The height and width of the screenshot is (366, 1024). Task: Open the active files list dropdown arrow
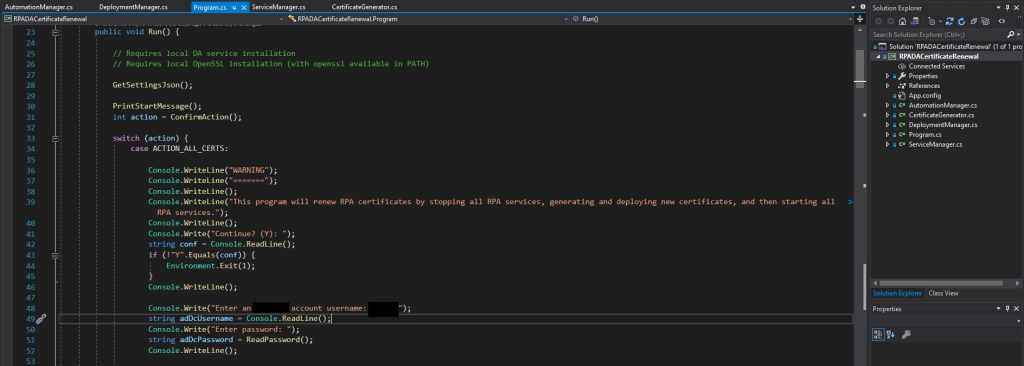point(853,7)
